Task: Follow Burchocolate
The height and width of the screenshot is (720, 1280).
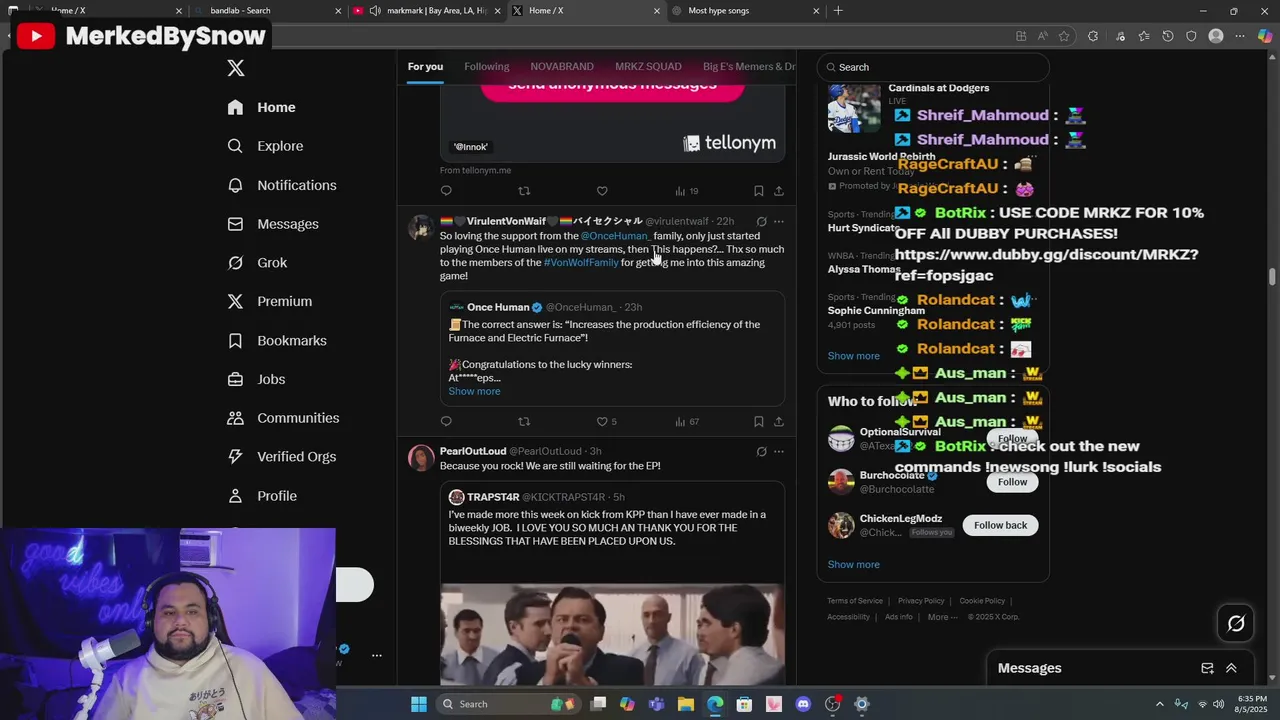Action: tap(1012, 482)
